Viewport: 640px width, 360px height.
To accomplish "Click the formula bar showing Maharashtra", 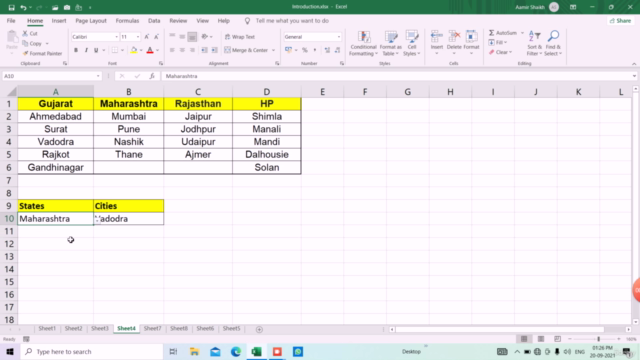I will tap(396, 76).
